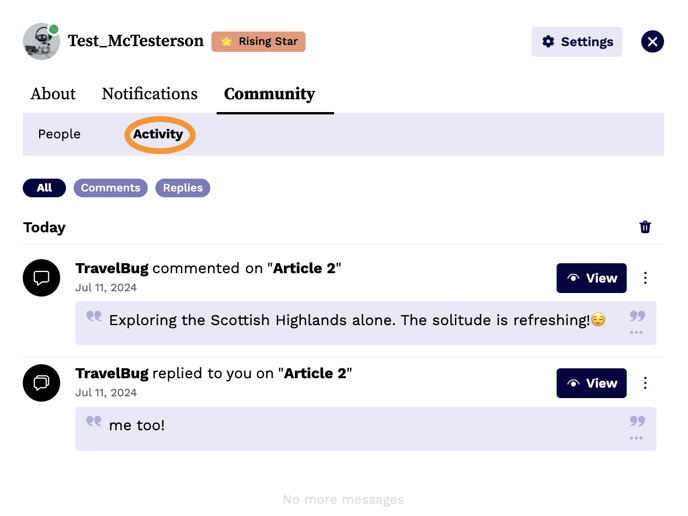Click View on the TravelBug comment notification
Screen dimensions: 688x516
click(x=591, y=278)
